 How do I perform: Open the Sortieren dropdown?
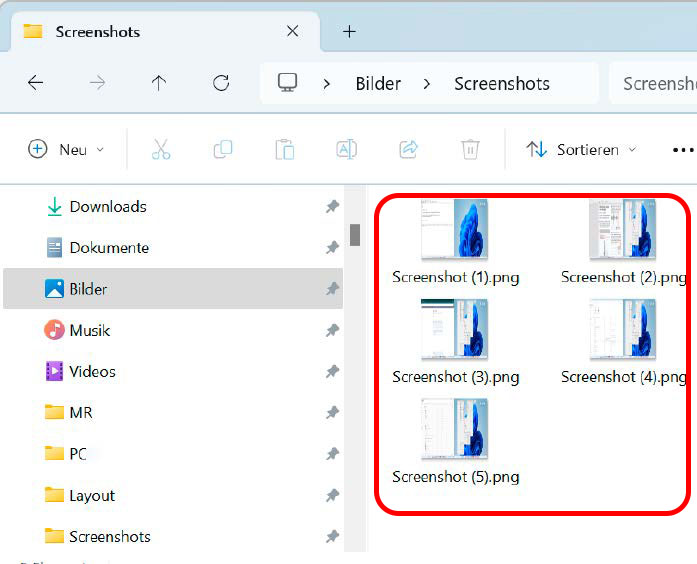click(x=581, y=150)
